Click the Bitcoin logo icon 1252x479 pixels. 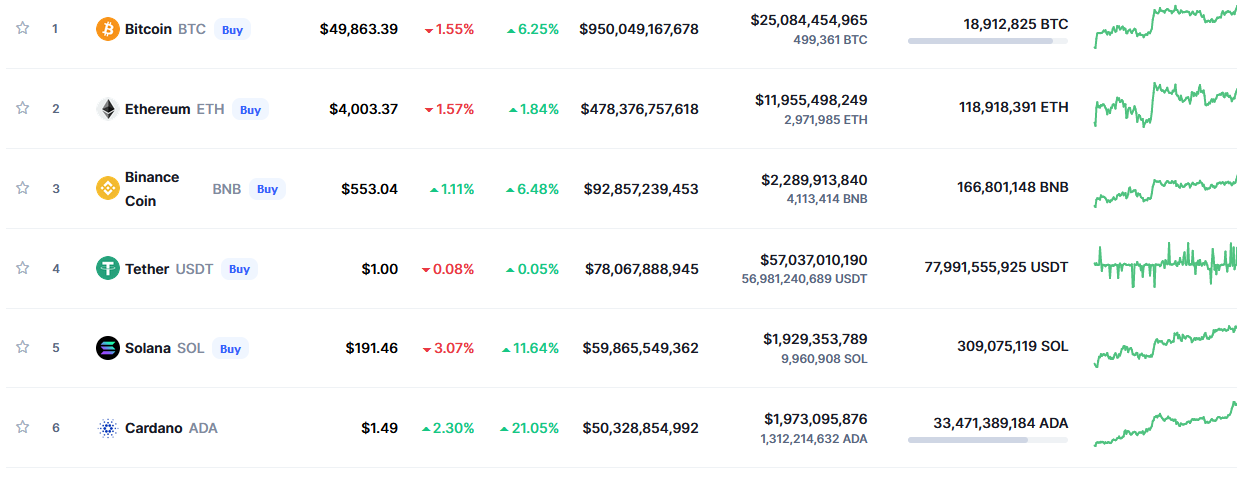[x=107, y=29]
